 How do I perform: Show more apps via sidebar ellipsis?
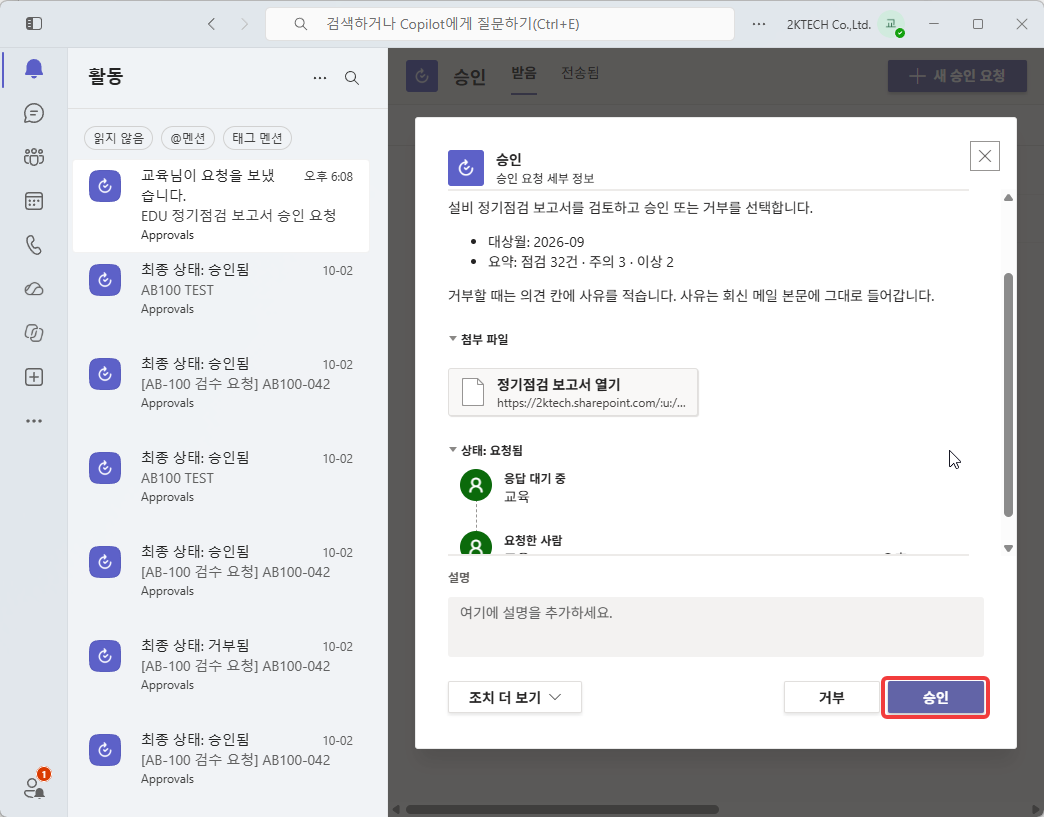coord(34,421)
